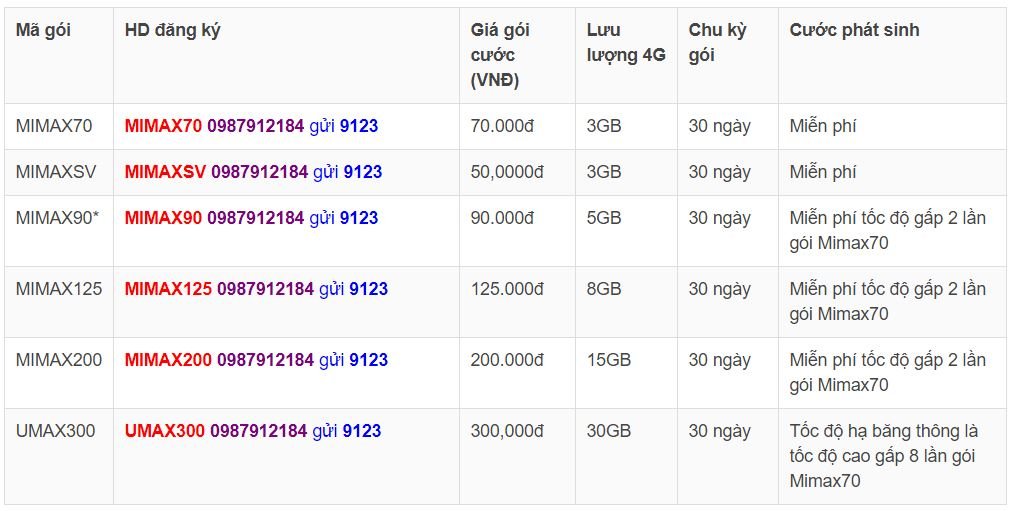The width and height of the screenshot is (1013, 511).
Task: Click red MIMAX90 registration syntax
Action: pos(163,218)
